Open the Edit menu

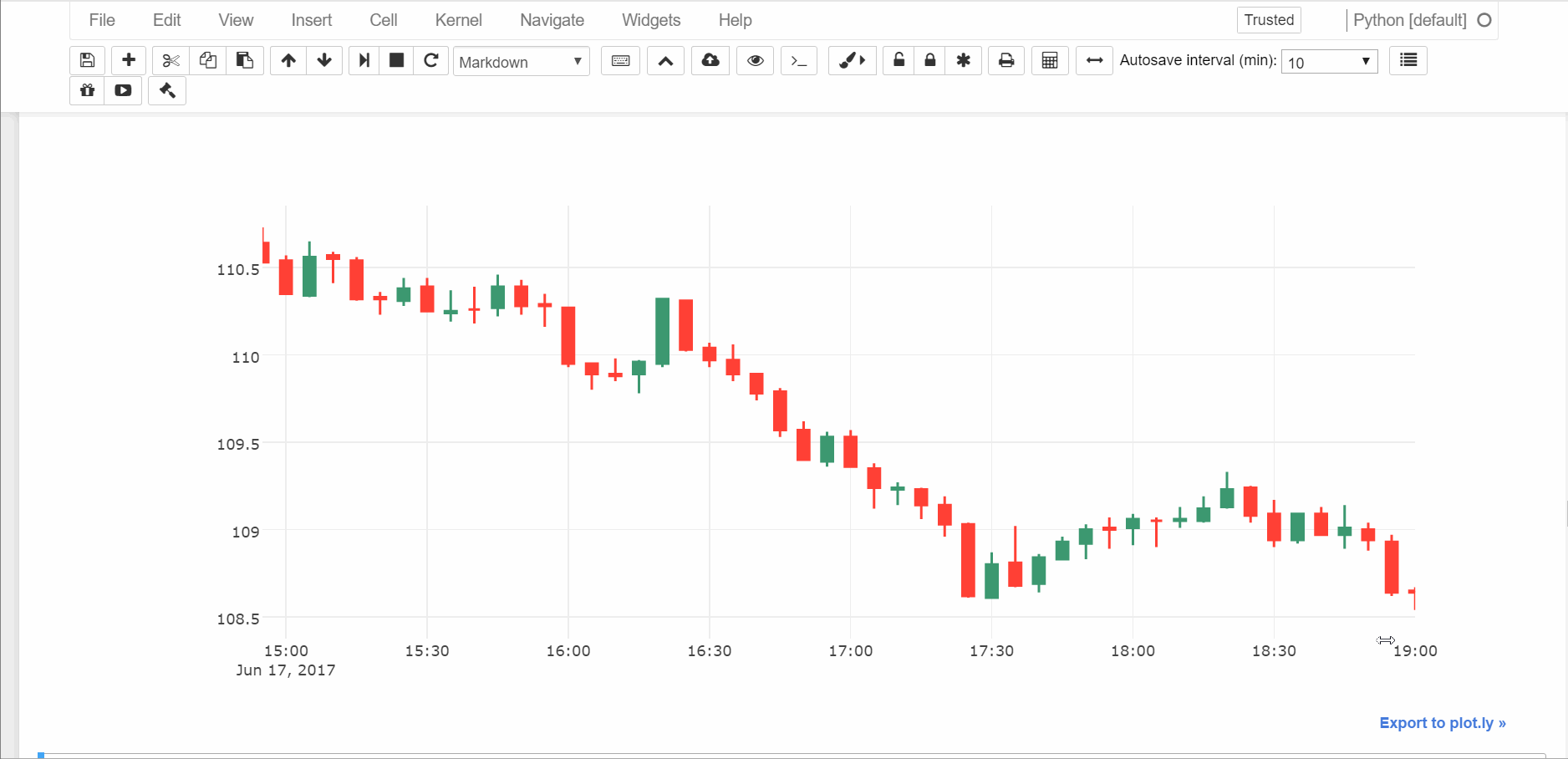point(167,20)
